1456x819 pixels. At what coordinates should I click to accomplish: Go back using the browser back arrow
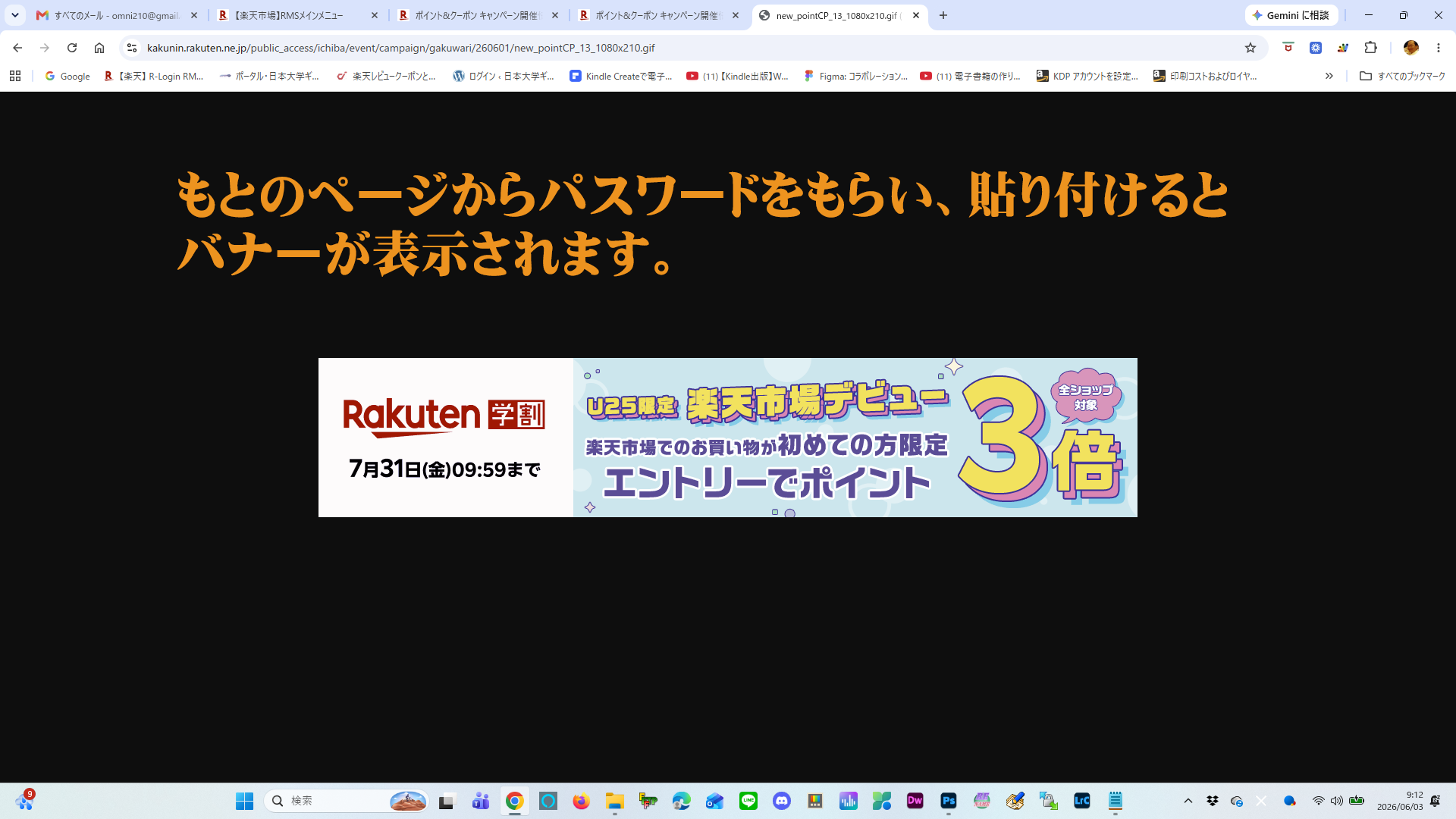17,48
